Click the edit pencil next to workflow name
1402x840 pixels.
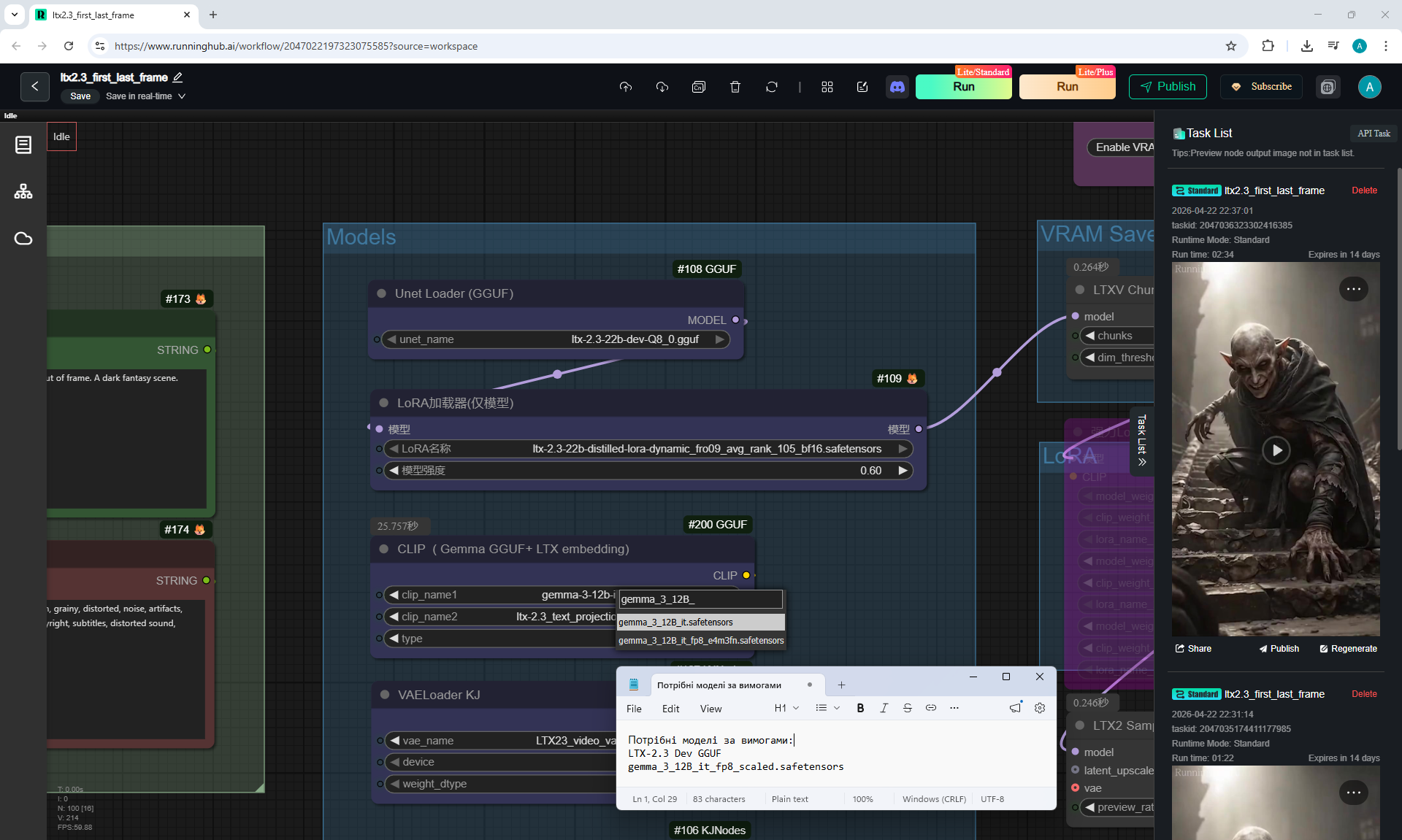177,77
